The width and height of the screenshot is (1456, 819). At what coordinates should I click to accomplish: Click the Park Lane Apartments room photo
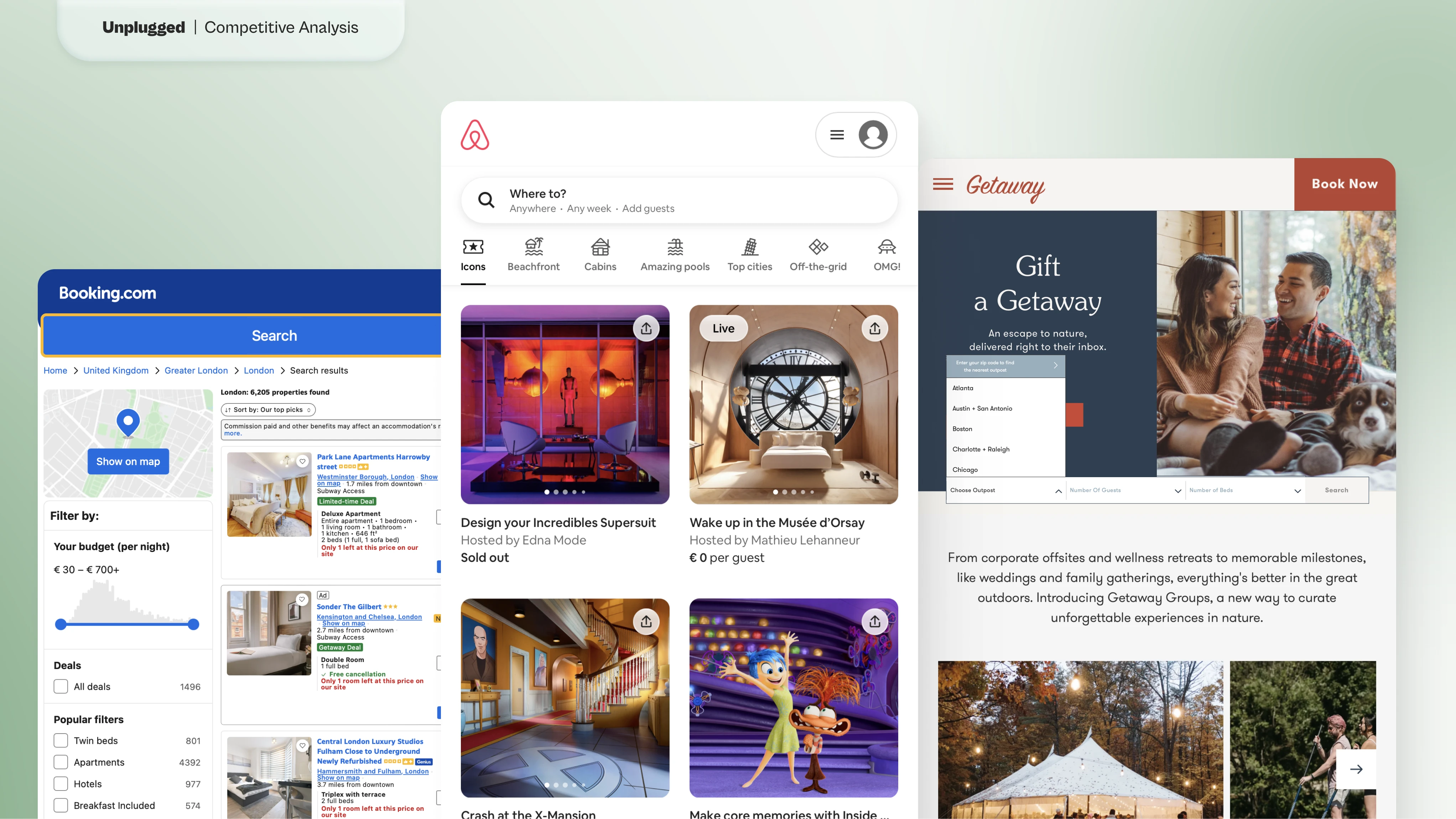pos(269,494)
